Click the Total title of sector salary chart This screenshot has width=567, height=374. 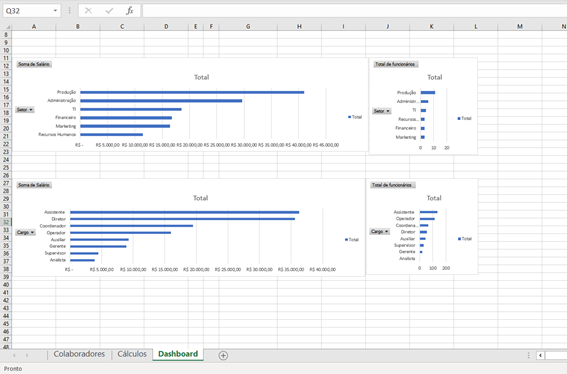201,77
